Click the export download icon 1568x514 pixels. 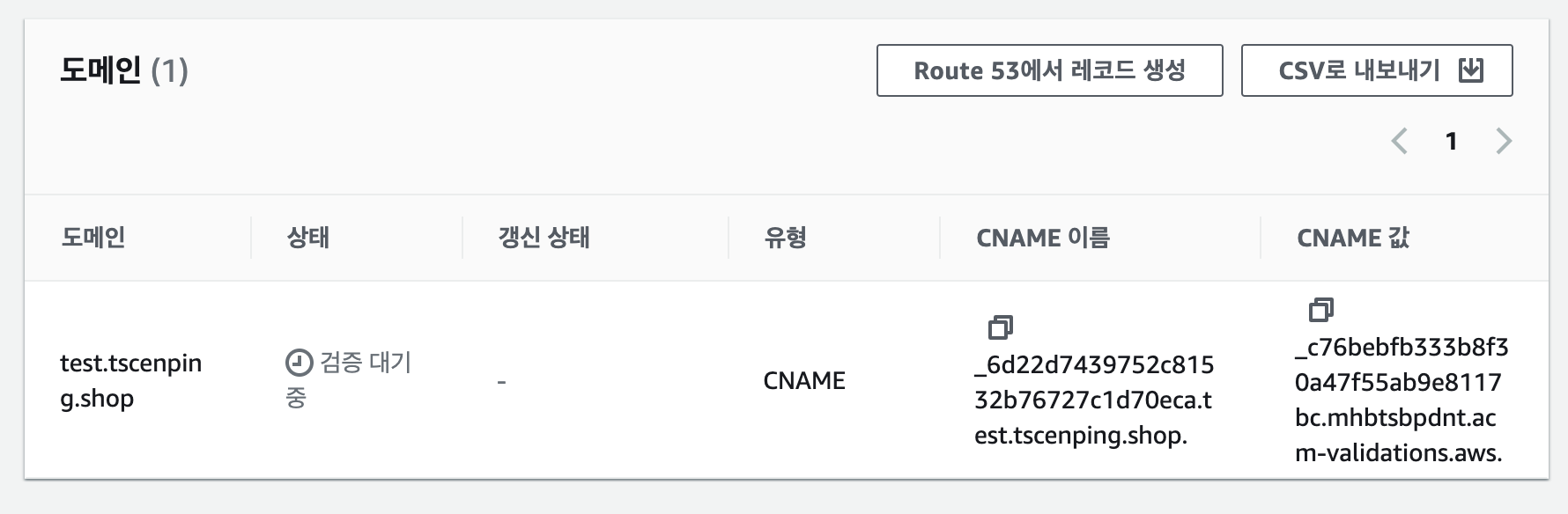[1471, 70]
